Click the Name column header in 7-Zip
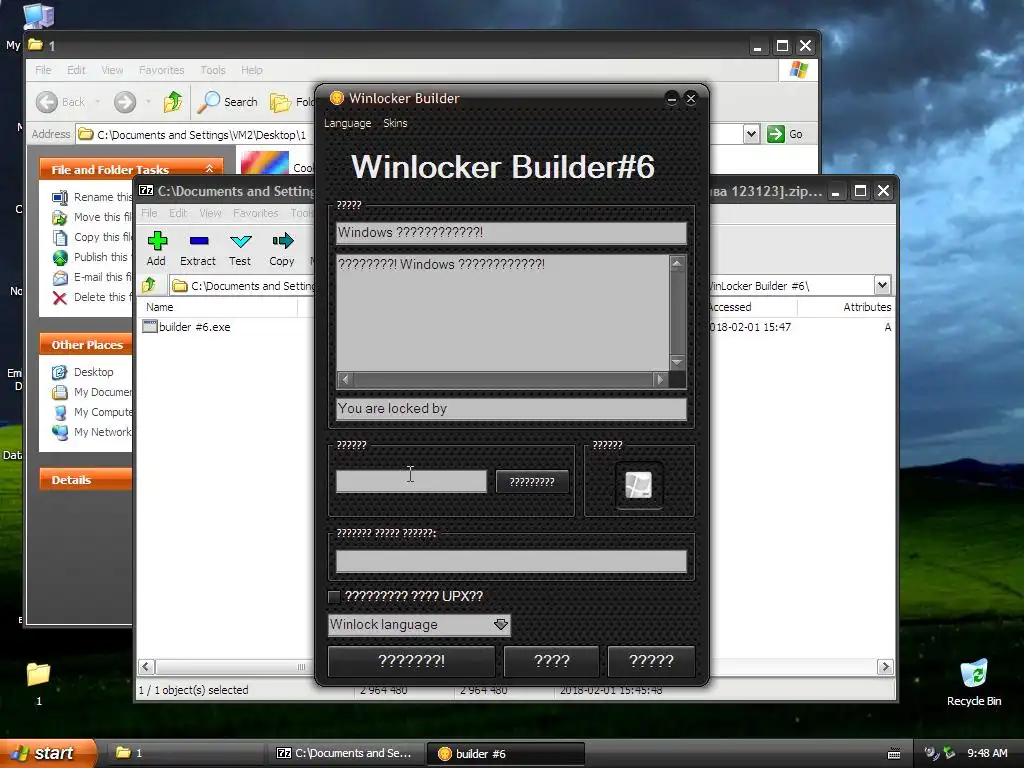Screen dimensions: 1024x768 pyautogui.click(x=160, y=307)
